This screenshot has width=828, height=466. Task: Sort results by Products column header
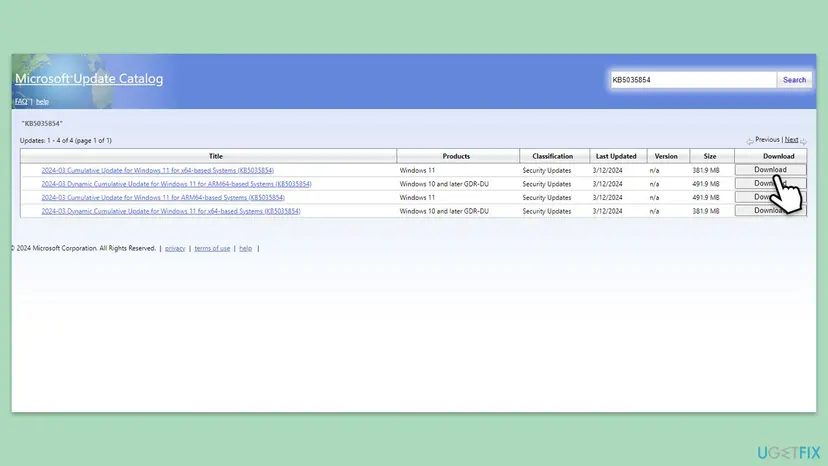tap(456, 156)
